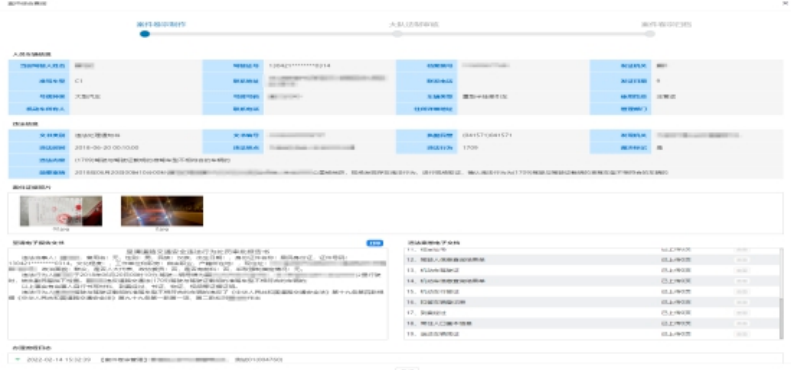Image resolution: width=793 pixels, height=370 pixels.
Task: Click the action button in row 16
Action: tap(741, 302)
